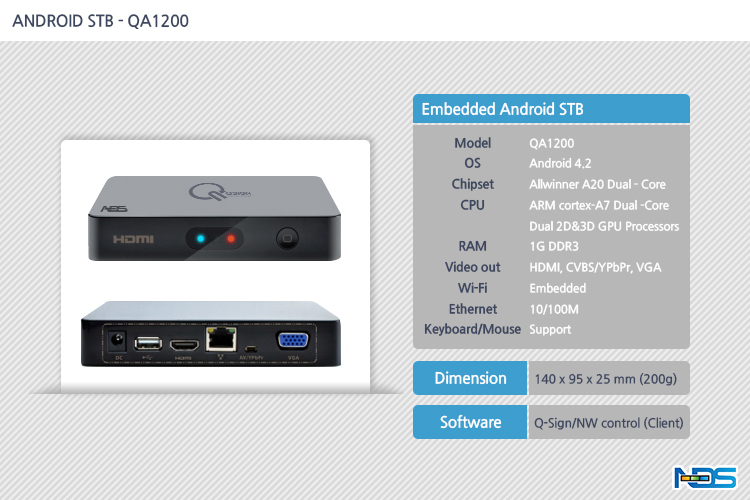Click the round button on device front
This screenshot has width=750, height=500.
click(x=287, y=238)
